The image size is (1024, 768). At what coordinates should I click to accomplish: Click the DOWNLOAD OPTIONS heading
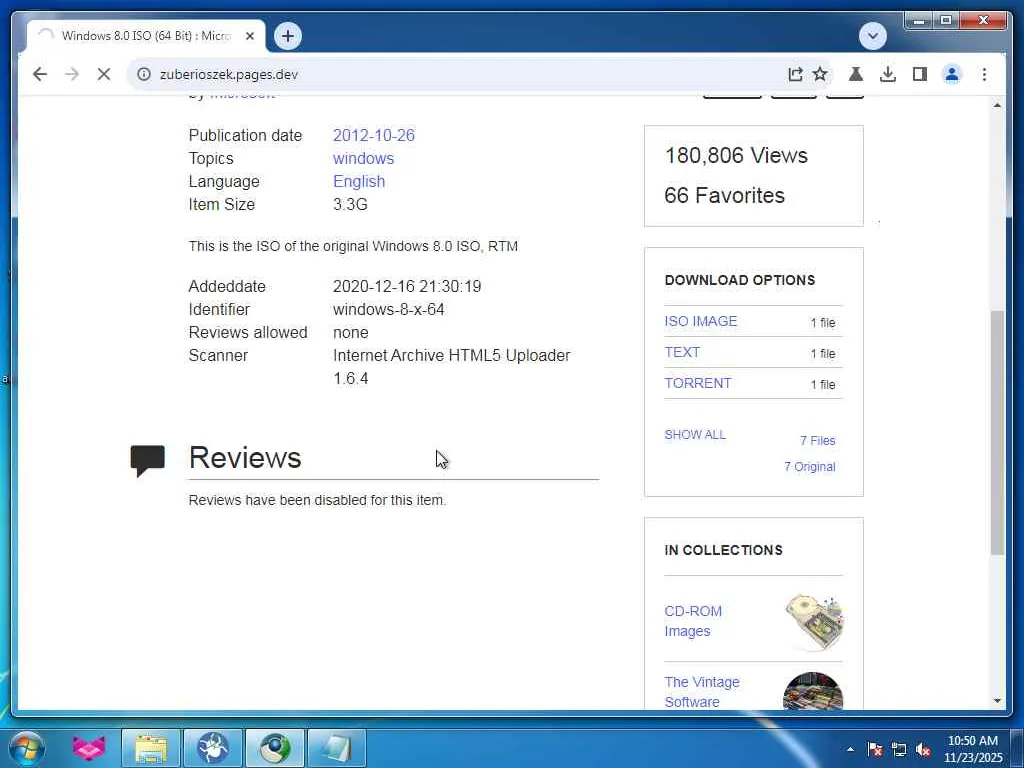tap(740, 280)
